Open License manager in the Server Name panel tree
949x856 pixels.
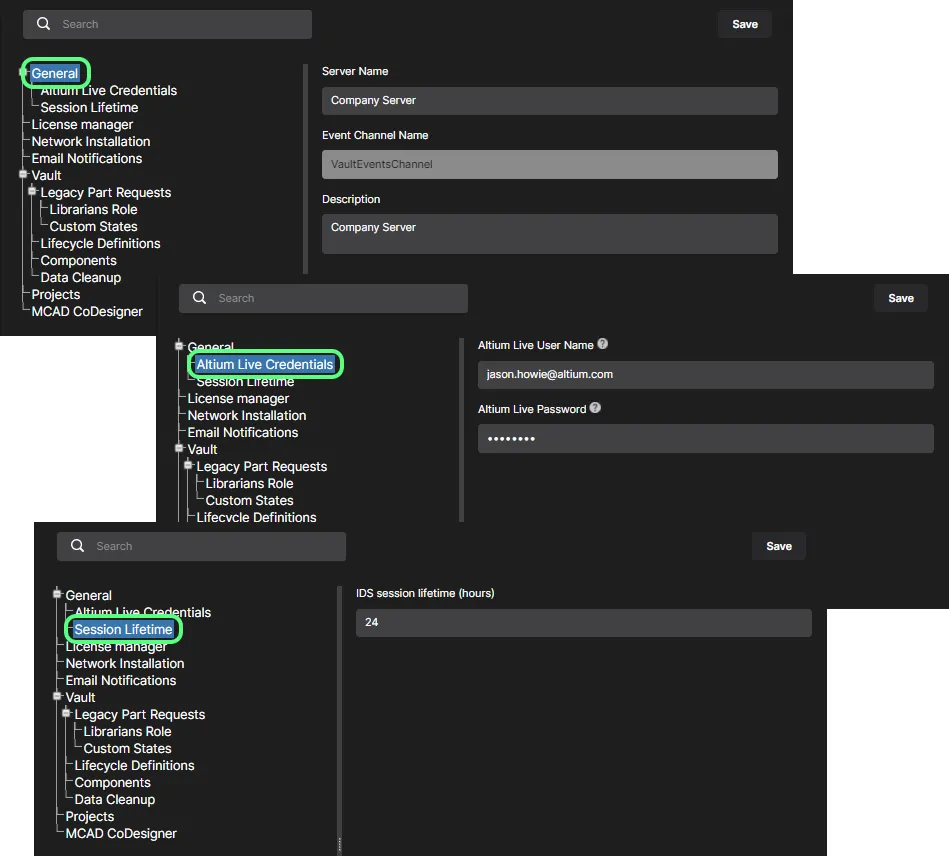click(82, 124)
